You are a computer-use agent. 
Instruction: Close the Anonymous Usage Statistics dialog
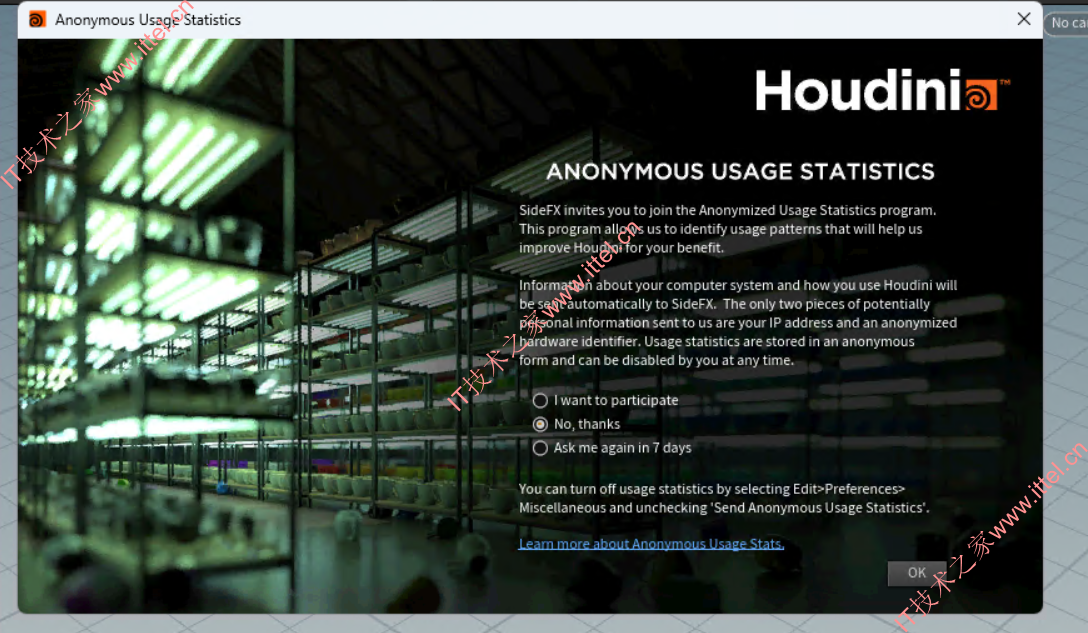click(1023, 19)
